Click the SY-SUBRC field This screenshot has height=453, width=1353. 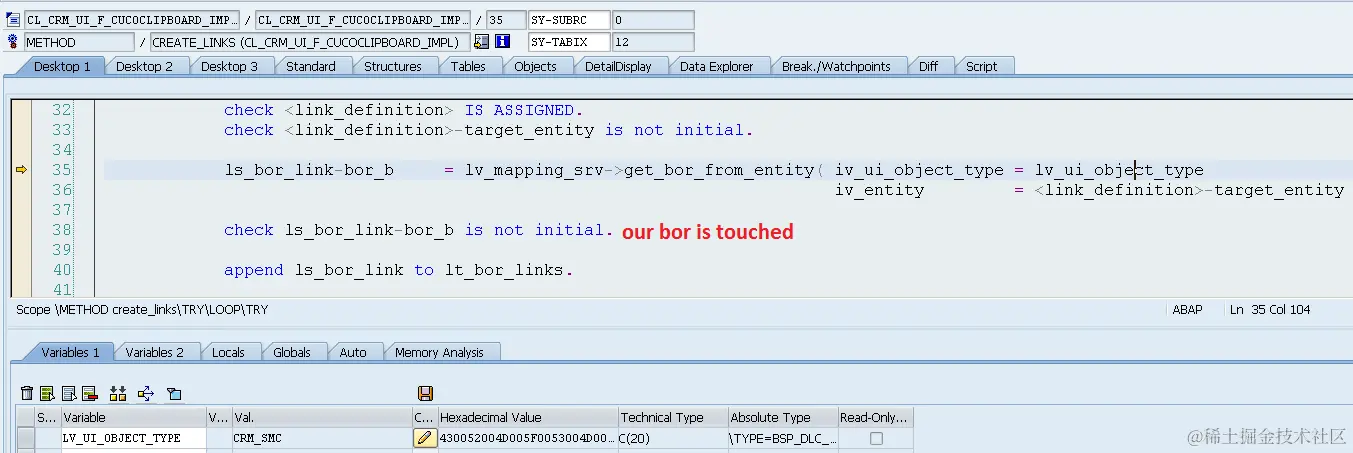(569, 20)
